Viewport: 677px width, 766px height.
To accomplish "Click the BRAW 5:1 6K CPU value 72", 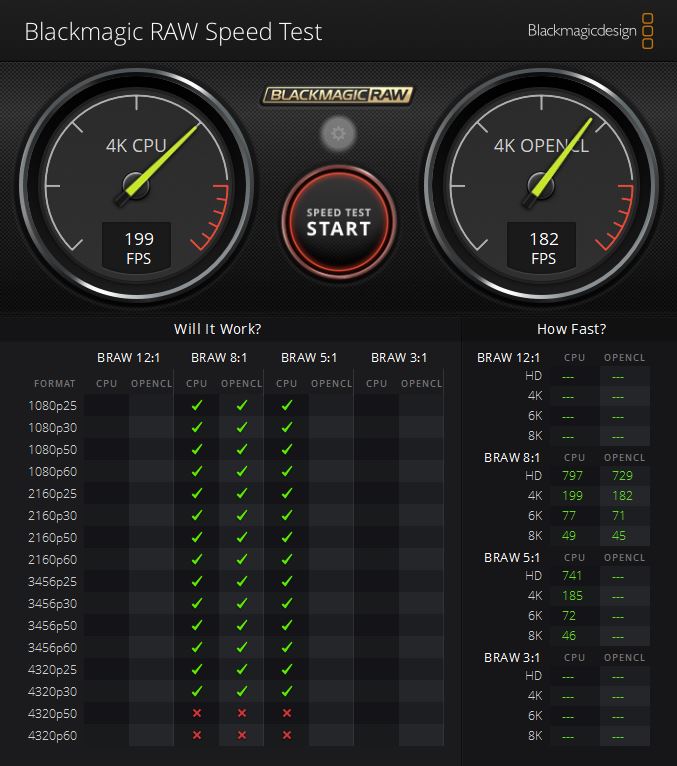I will point(569,616).
